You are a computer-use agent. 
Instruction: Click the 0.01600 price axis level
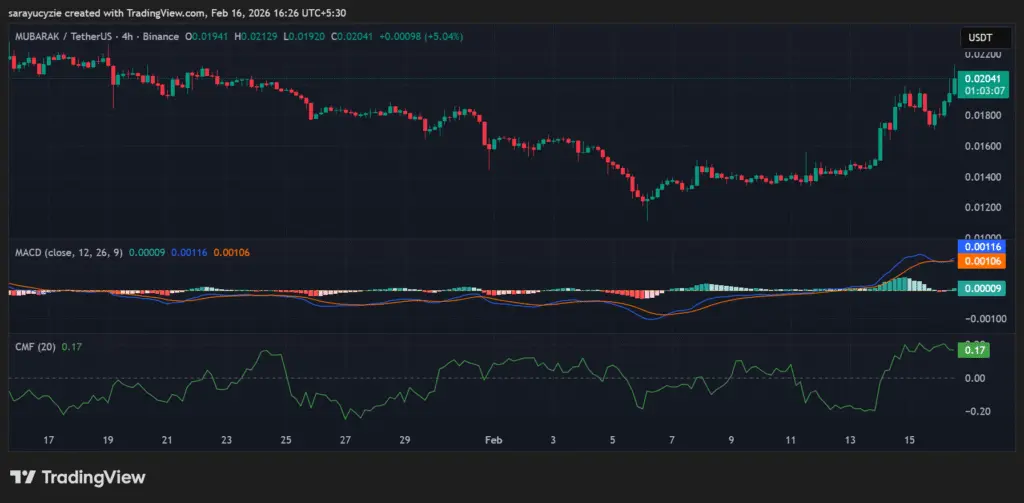point(982,146)
